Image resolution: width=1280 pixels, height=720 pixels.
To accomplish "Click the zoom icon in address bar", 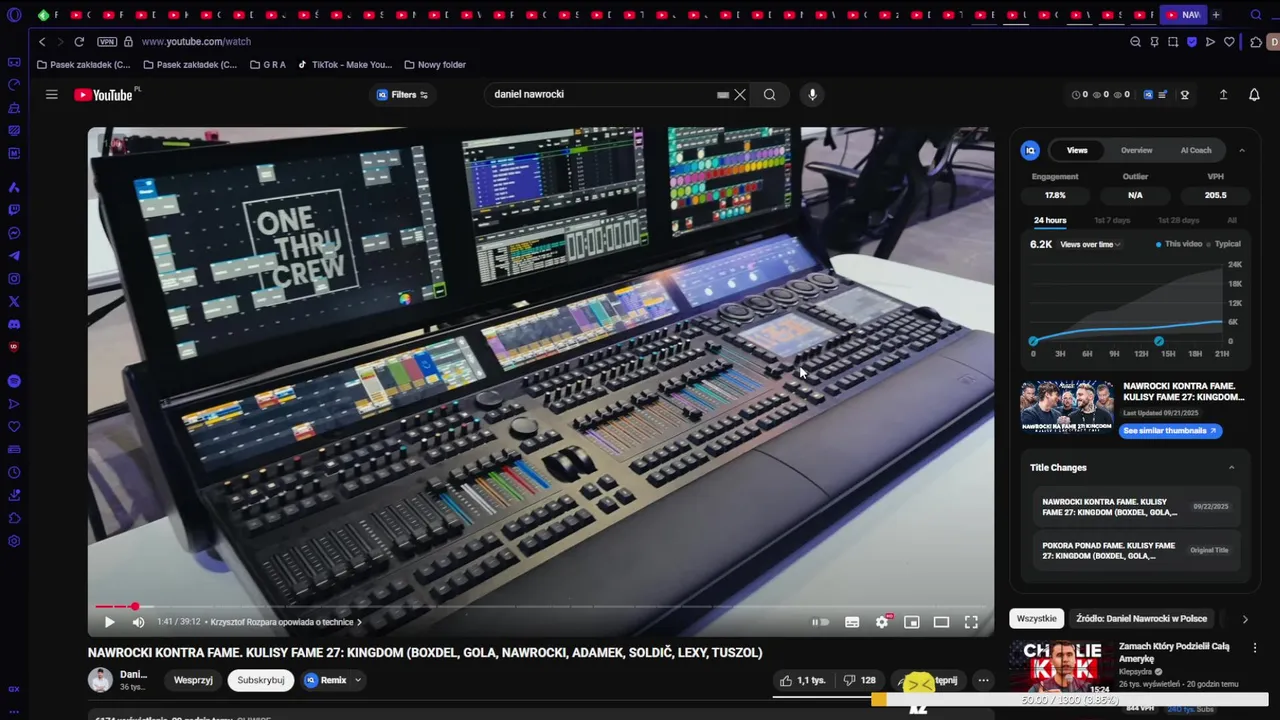I will 1135,42.
